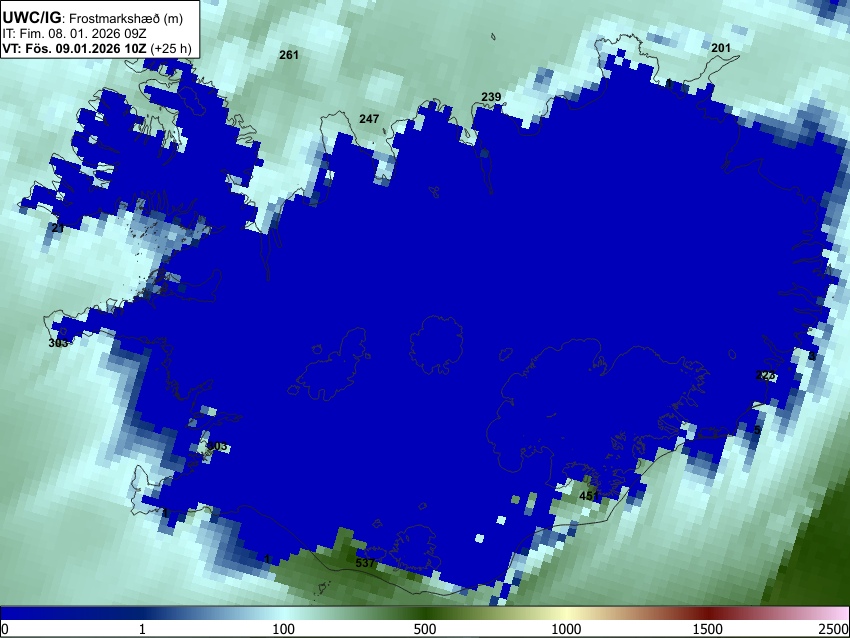Click the 1500 label on the color scale

tap(708, 629)
